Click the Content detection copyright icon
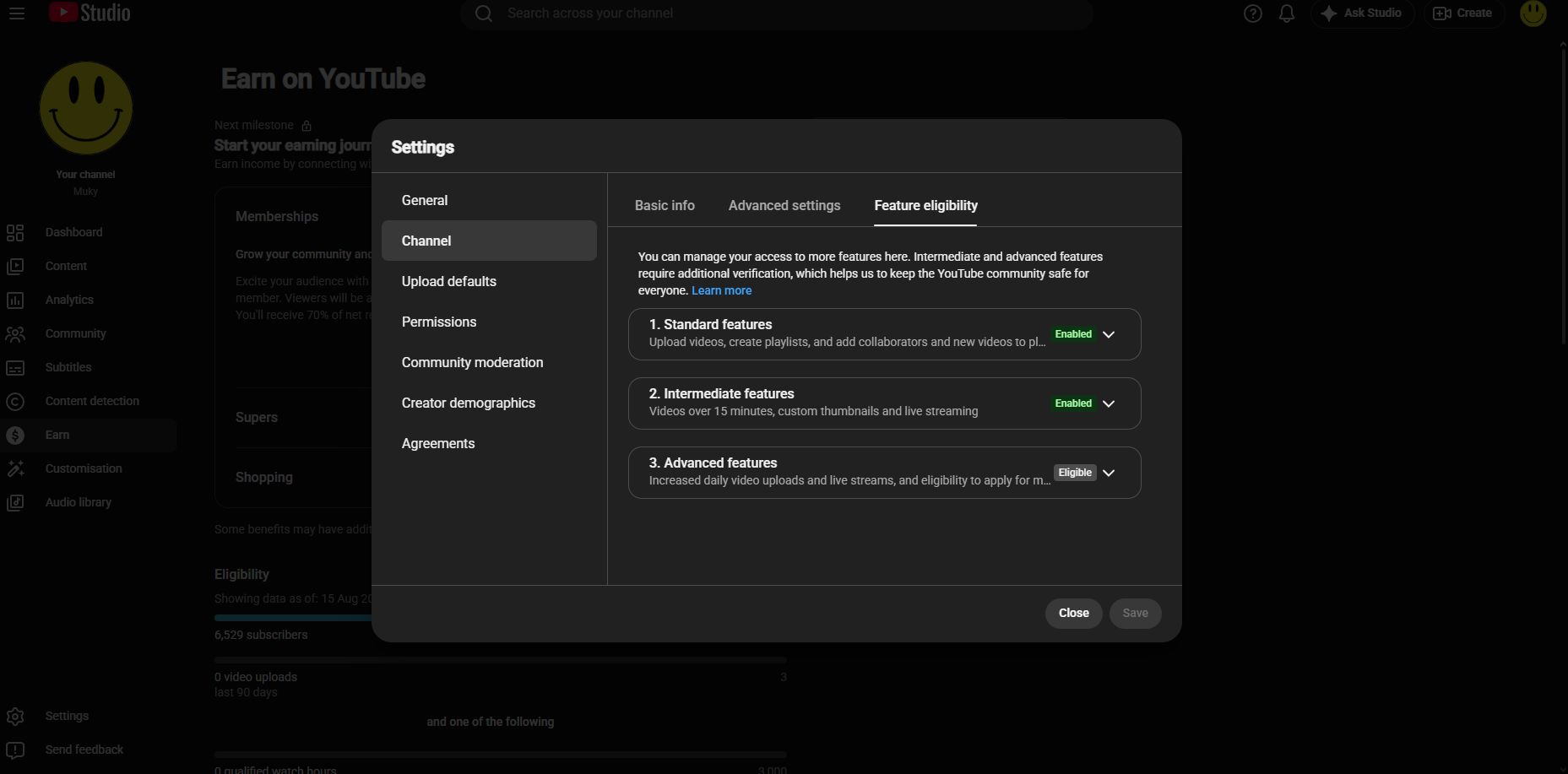 pyautogui.click(x=15, y=402)
